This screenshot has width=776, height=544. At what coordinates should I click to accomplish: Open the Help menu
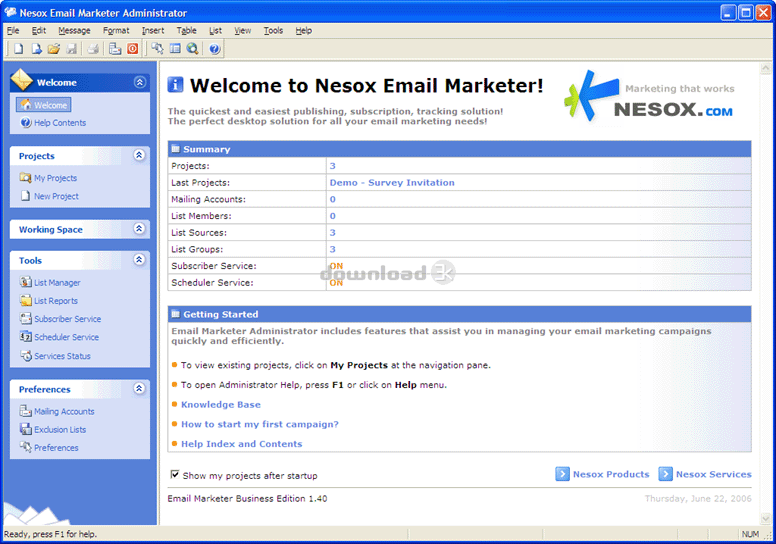[x=304, y=31]
